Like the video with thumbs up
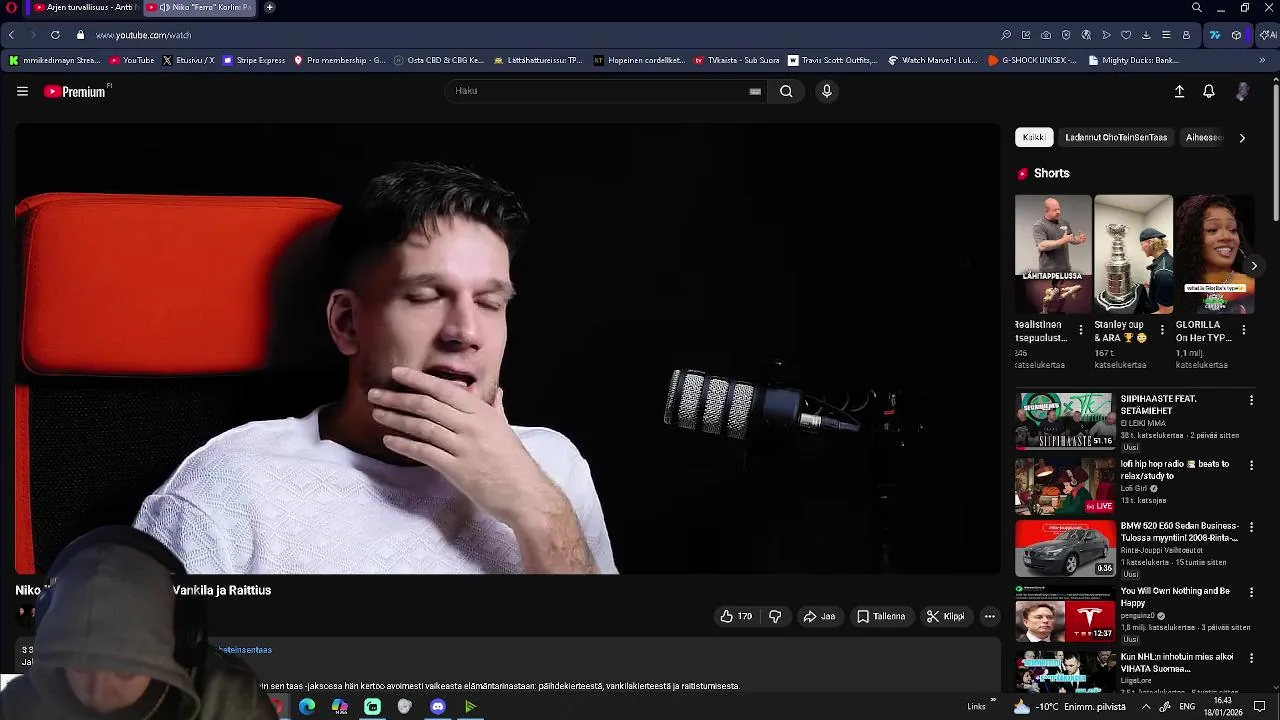The image size is (1280, 720). pos(736,616)
